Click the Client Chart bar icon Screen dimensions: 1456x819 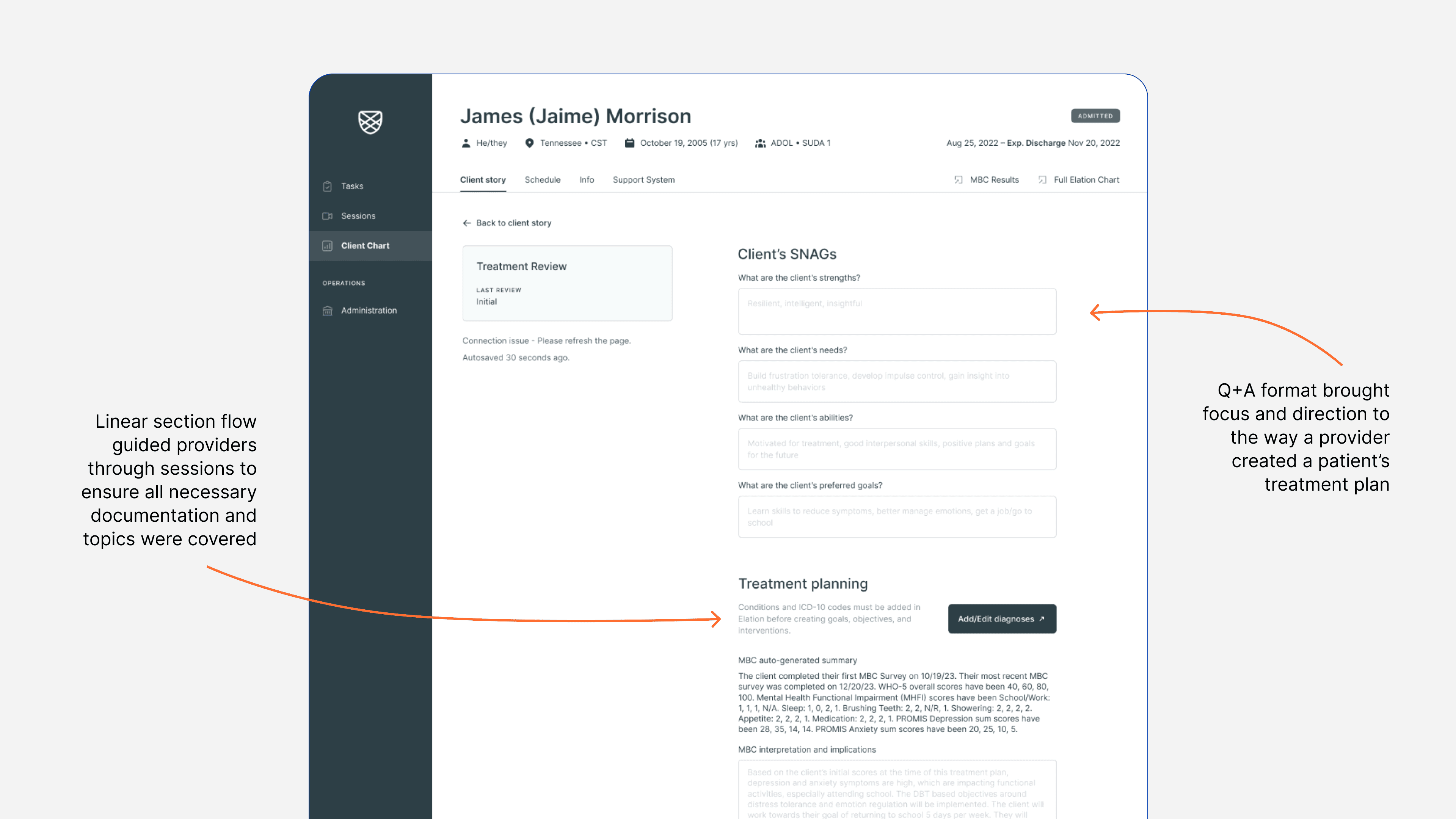click(x=327, y=246)
